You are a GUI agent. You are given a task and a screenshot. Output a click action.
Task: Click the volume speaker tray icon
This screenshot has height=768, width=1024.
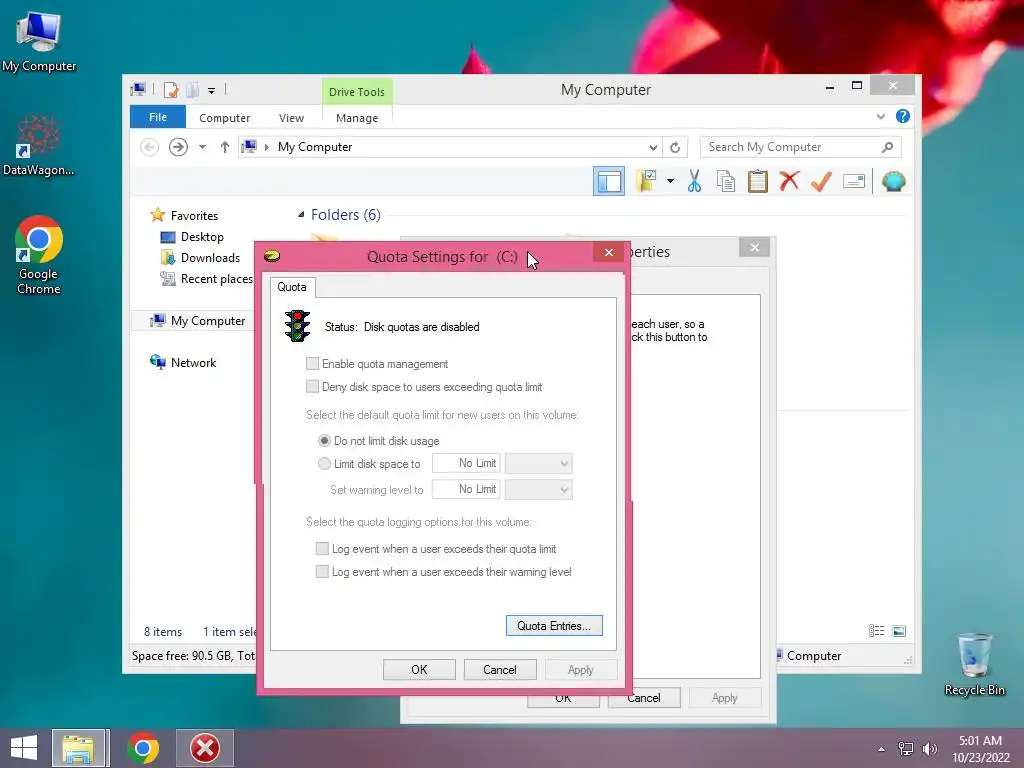point(929,749)
